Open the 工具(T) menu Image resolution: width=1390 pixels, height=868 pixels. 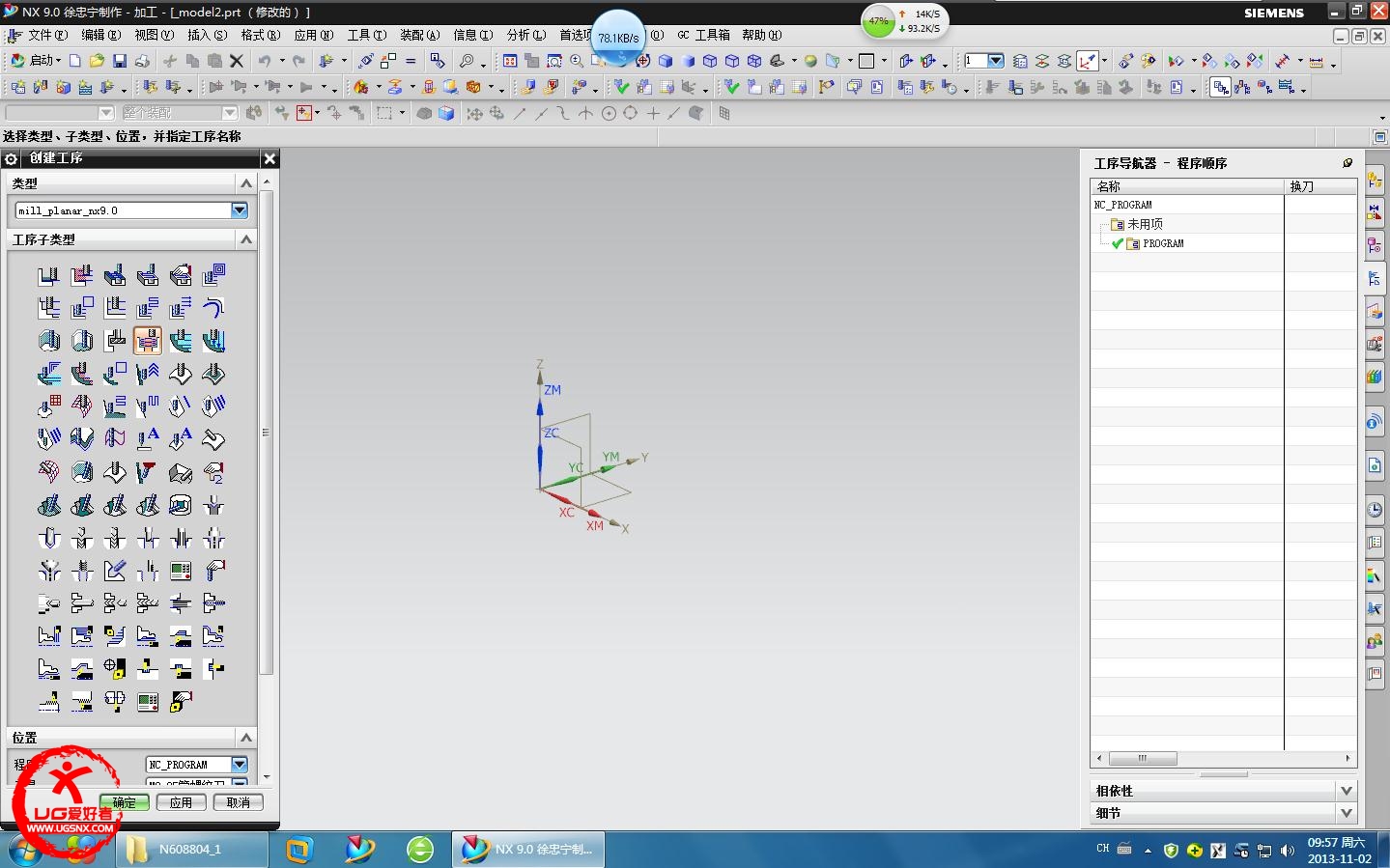[366, 35]
